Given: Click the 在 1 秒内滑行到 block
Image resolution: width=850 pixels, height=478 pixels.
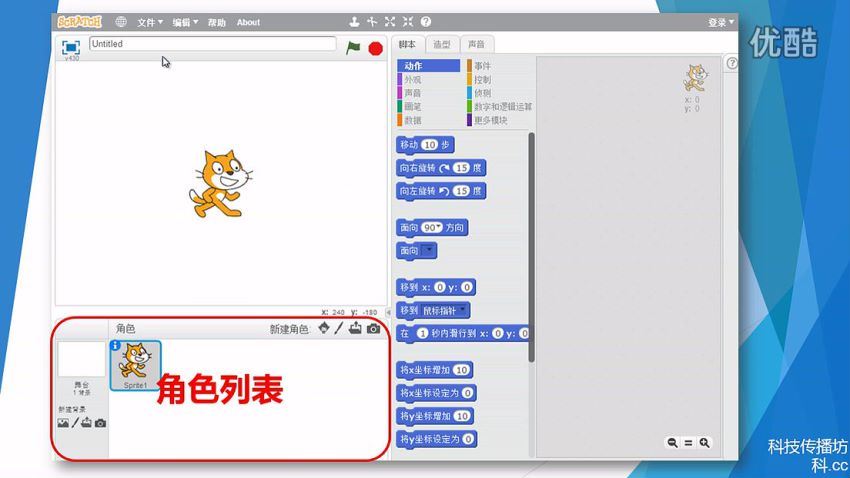Looking at the screenshot, I should point(462,334).
